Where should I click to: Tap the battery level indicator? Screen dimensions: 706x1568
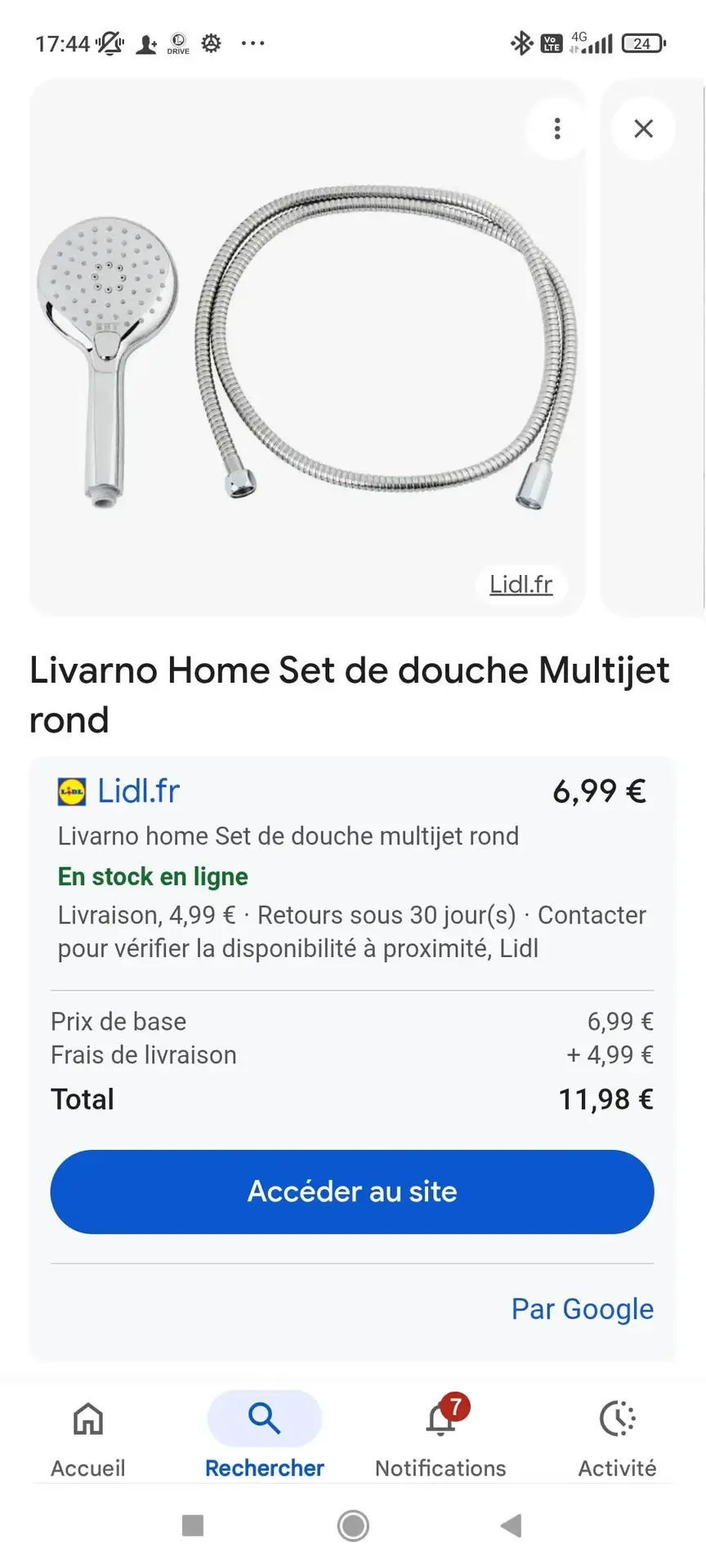pos(644,43)
